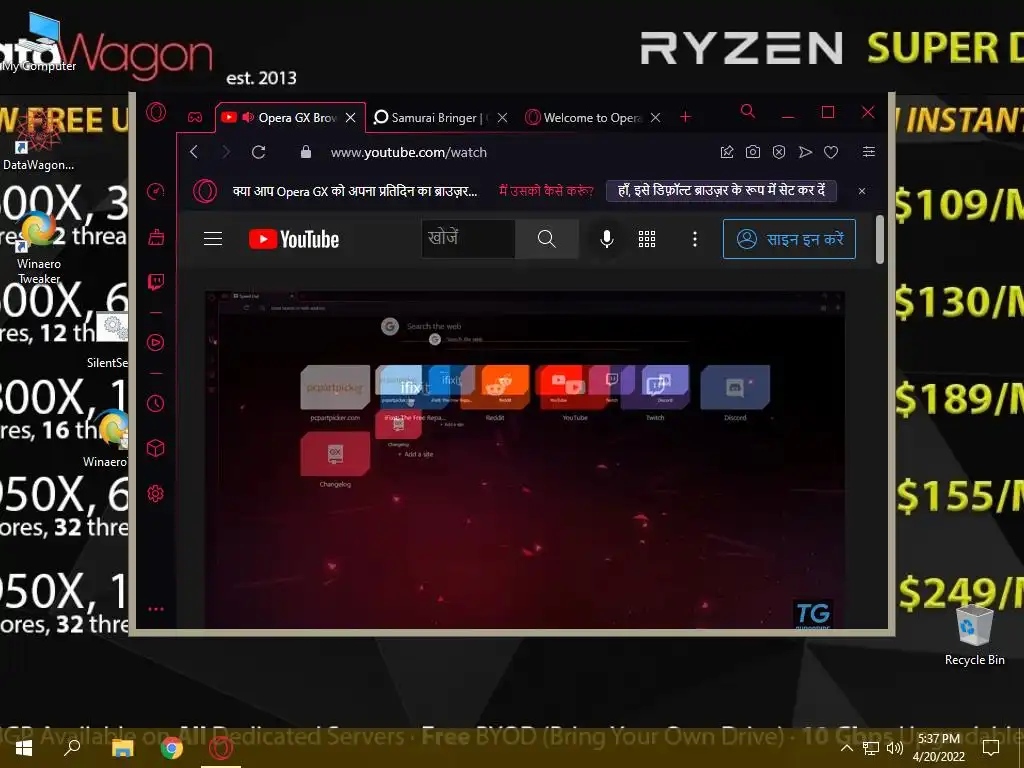
Task: Open the Opera GX main menu logo
Action: (x=156, y=112)
